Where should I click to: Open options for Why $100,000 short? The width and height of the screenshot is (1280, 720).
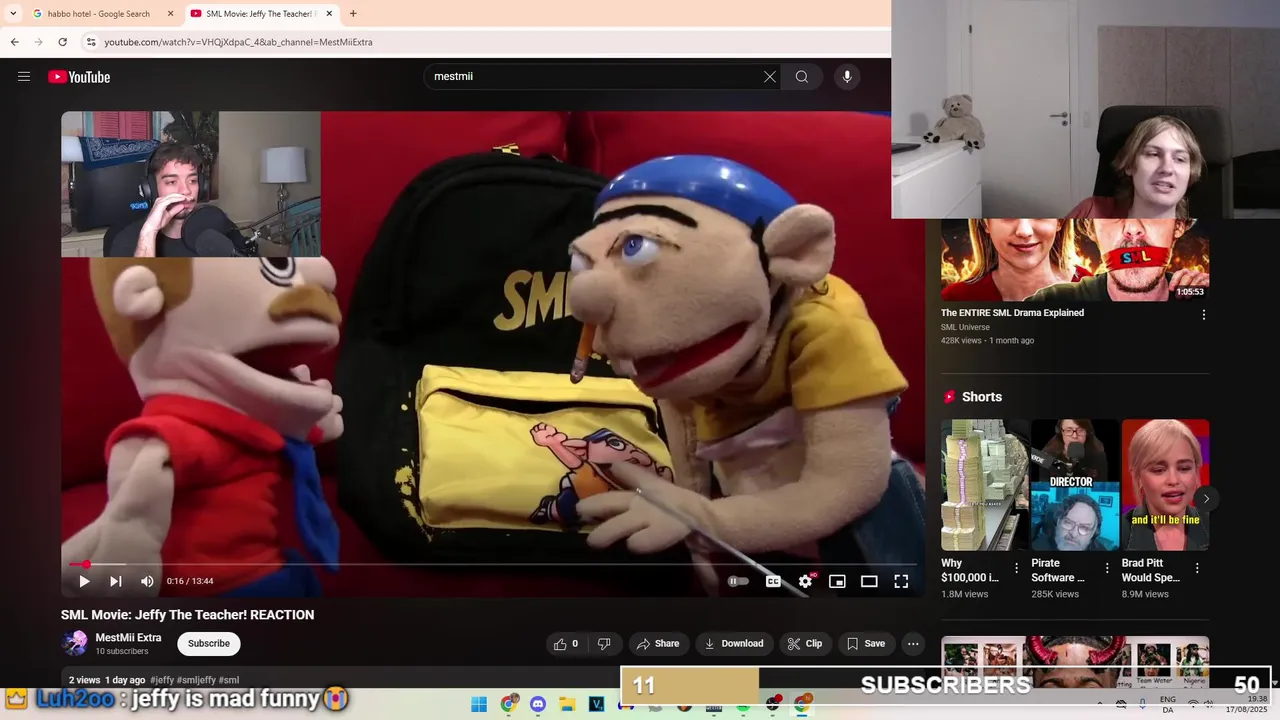tap(1016, 568)
